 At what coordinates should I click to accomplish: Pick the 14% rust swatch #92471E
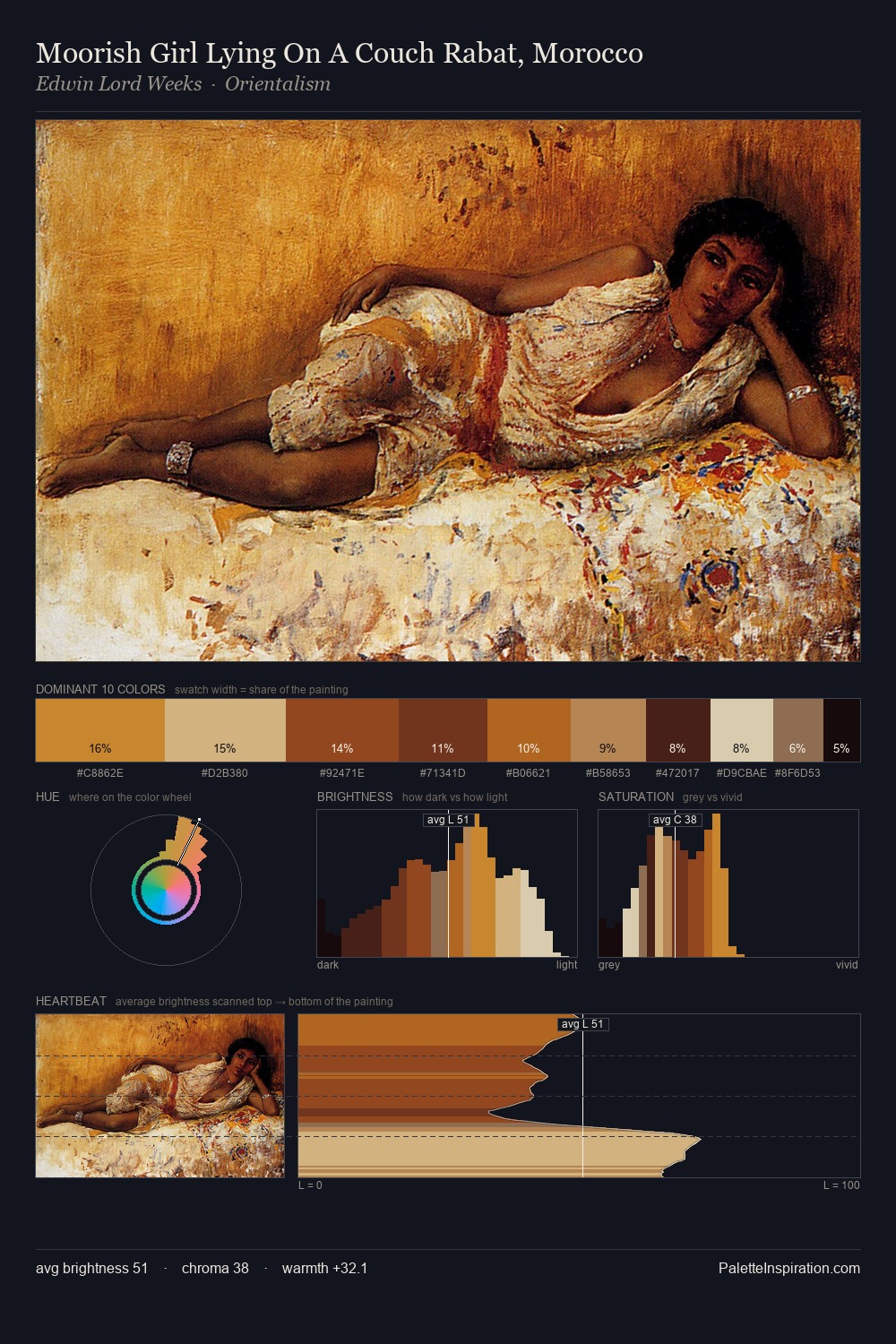(x=342, y=730)
